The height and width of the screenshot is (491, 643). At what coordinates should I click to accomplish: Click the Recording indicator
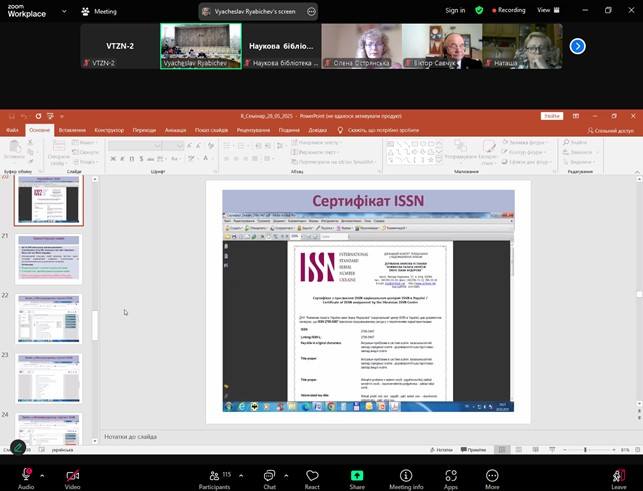pyautogui.click(x=509, y=10)
